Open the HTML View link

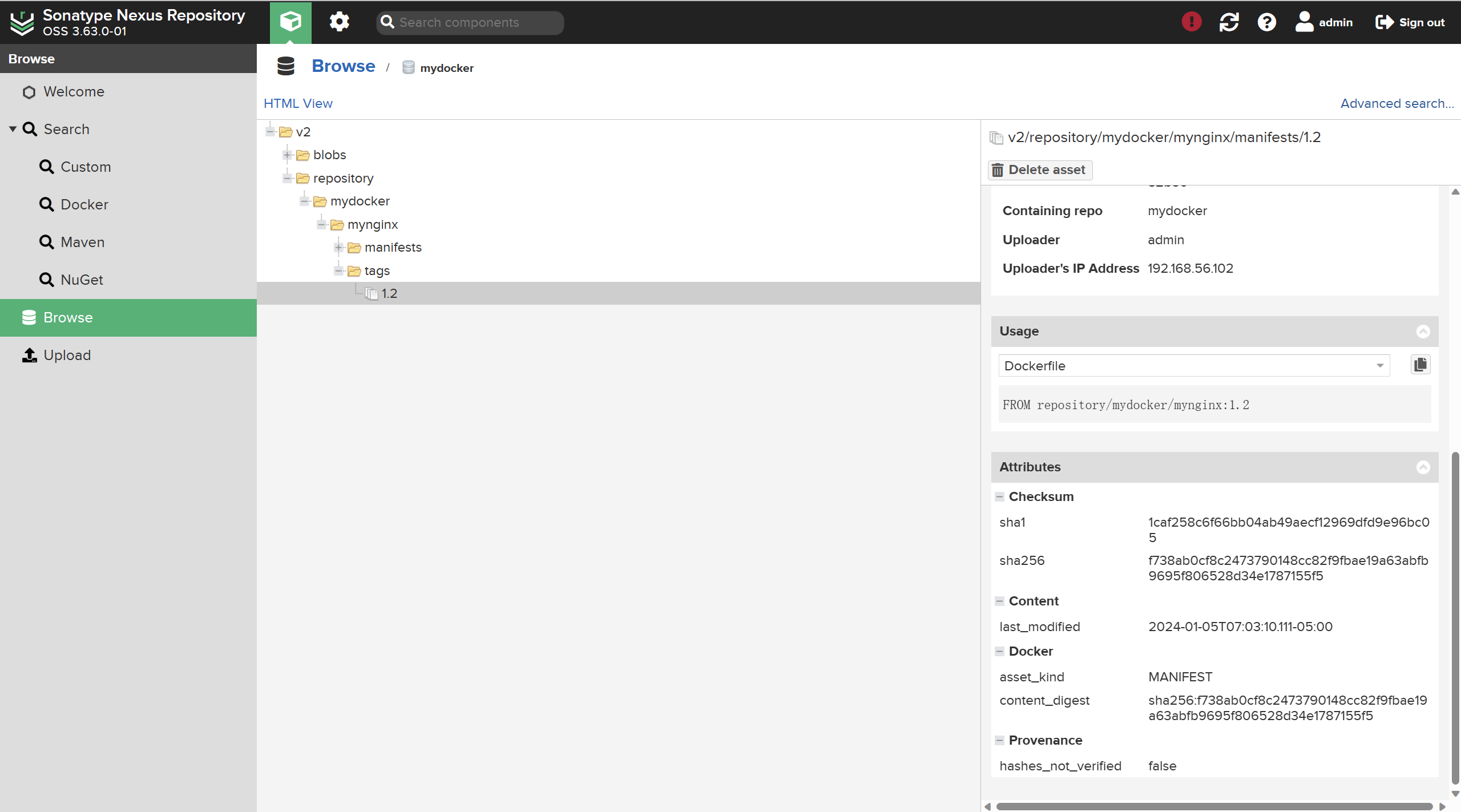298,103
